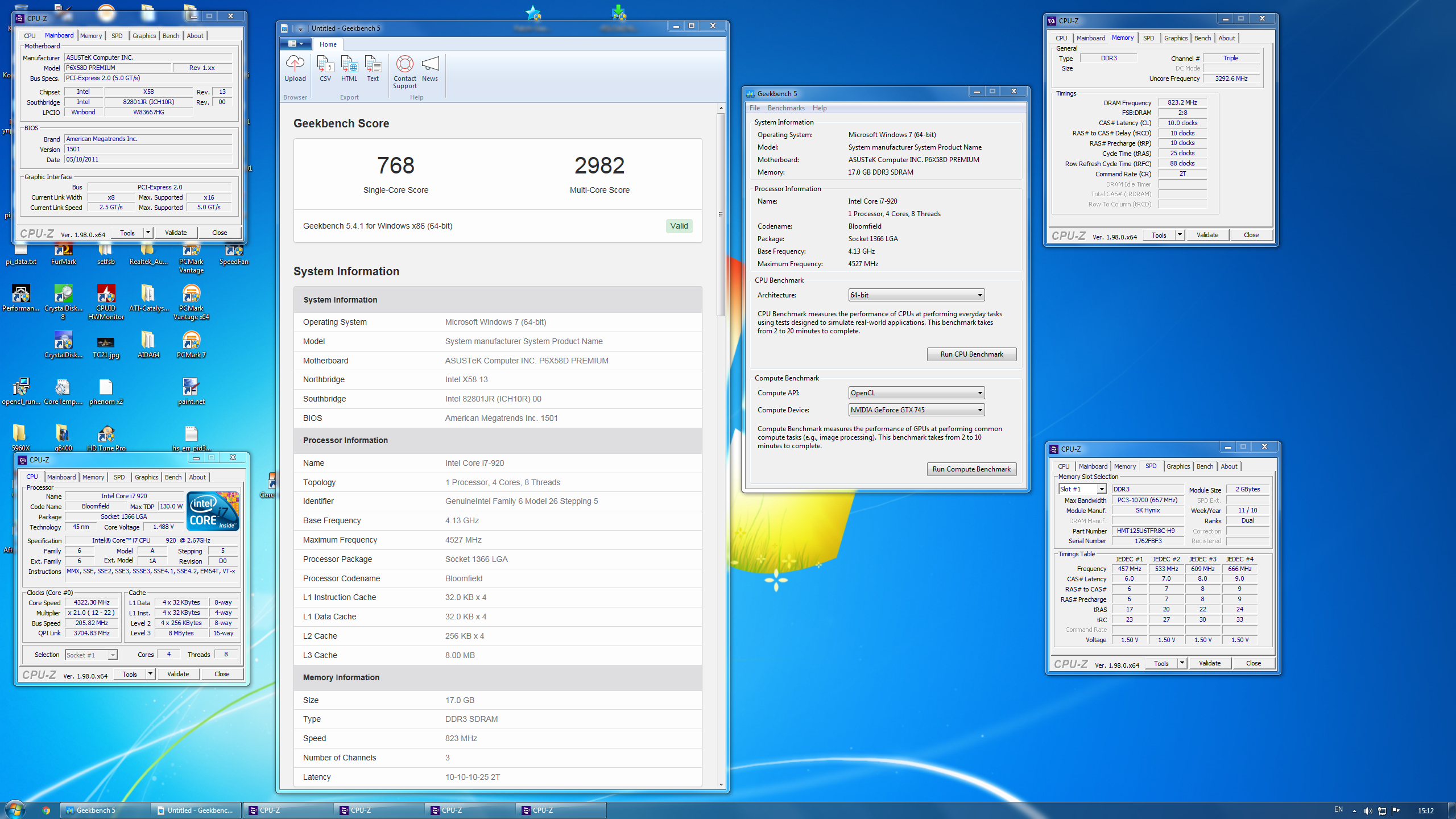Open the AIDA64 desktop icon

pyautogui.click(x=148, y=345)
